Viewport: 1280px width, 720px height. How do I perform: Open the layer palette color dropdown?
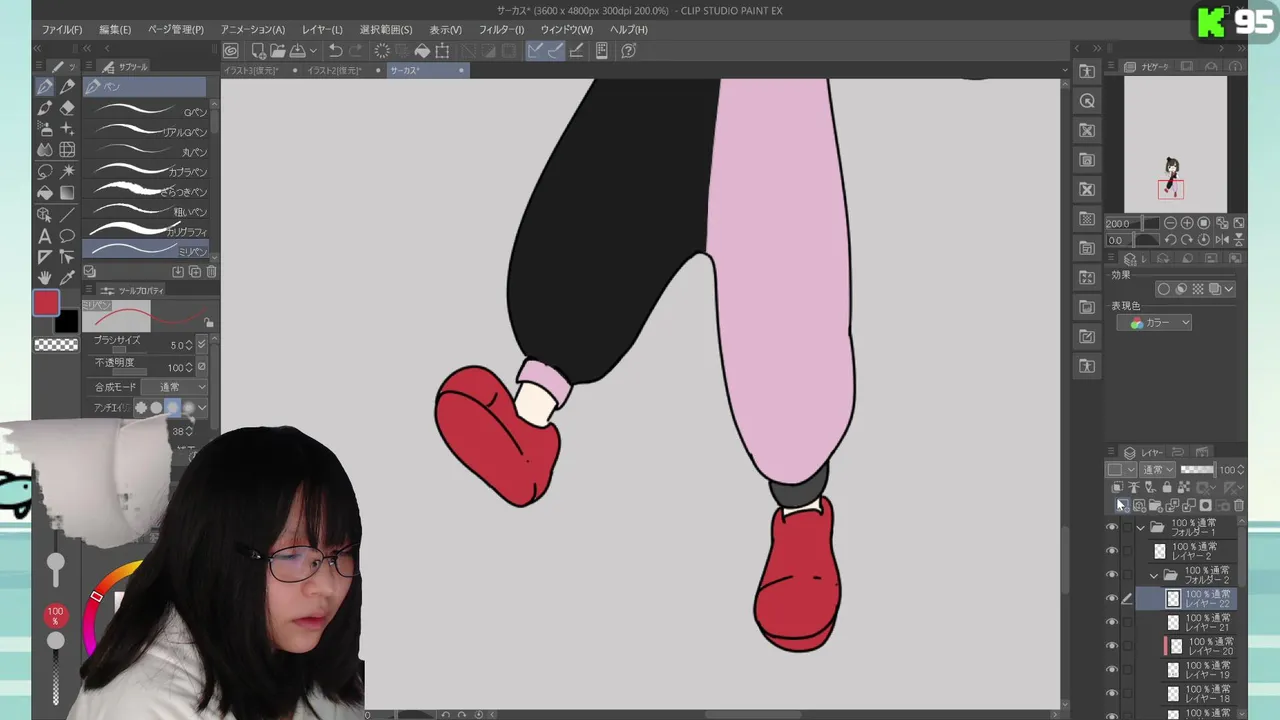click(1121, 470)
